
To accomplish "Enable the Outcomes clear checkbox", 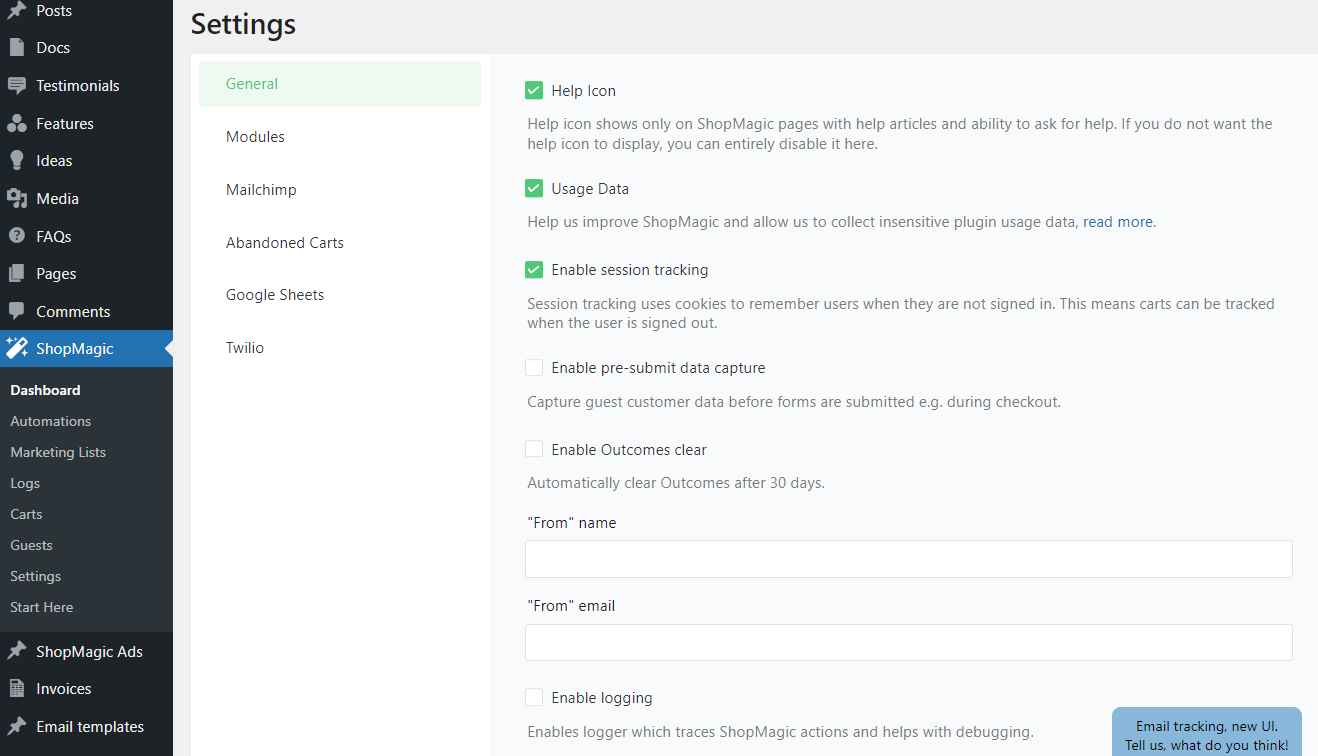I will [534, 450].
